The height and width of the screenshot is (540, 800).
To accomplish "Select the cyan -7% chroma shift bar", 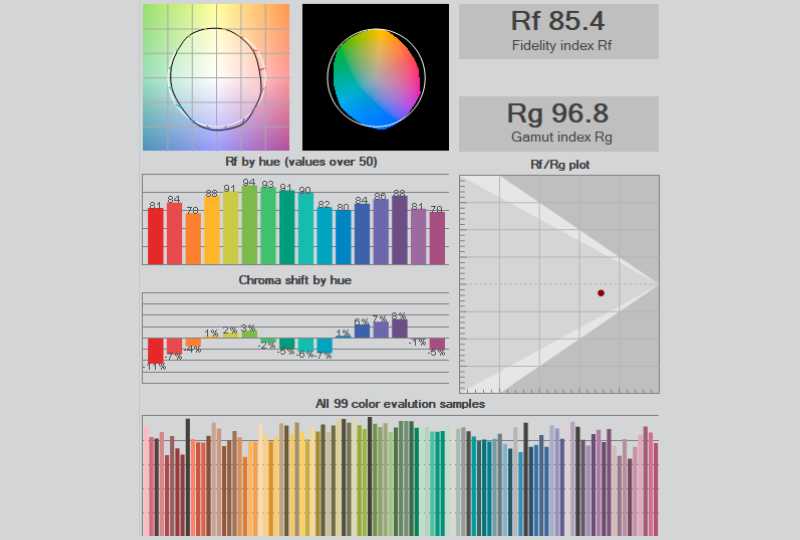I will (324, 345).
